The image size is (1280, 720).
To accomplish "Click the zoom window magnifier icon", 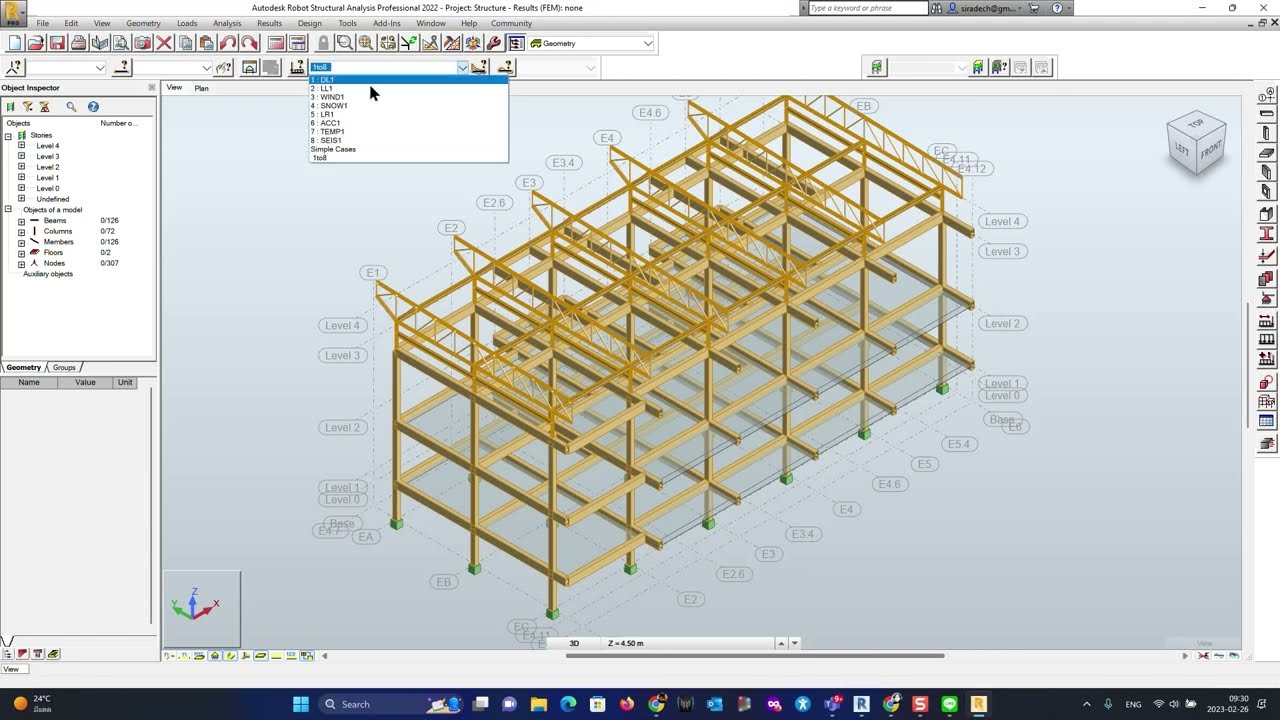I will [x=344, y=43].
